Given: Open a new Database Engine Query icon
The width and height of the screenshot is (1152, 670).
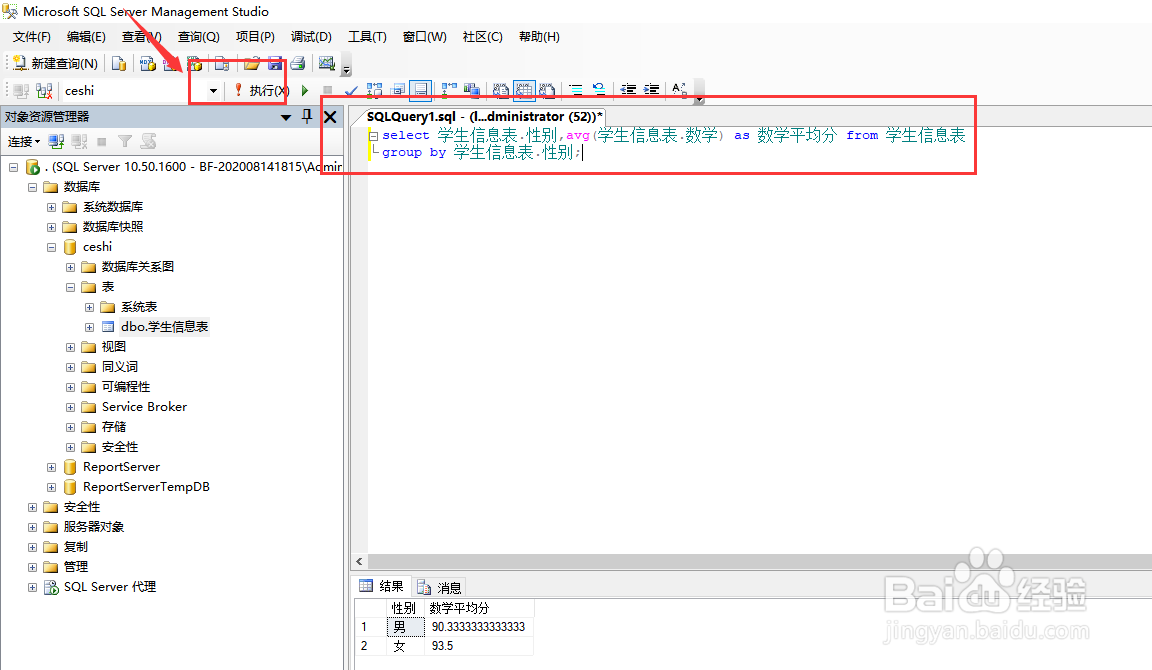Looking at the screenshot, I should (x=118, y=64).
